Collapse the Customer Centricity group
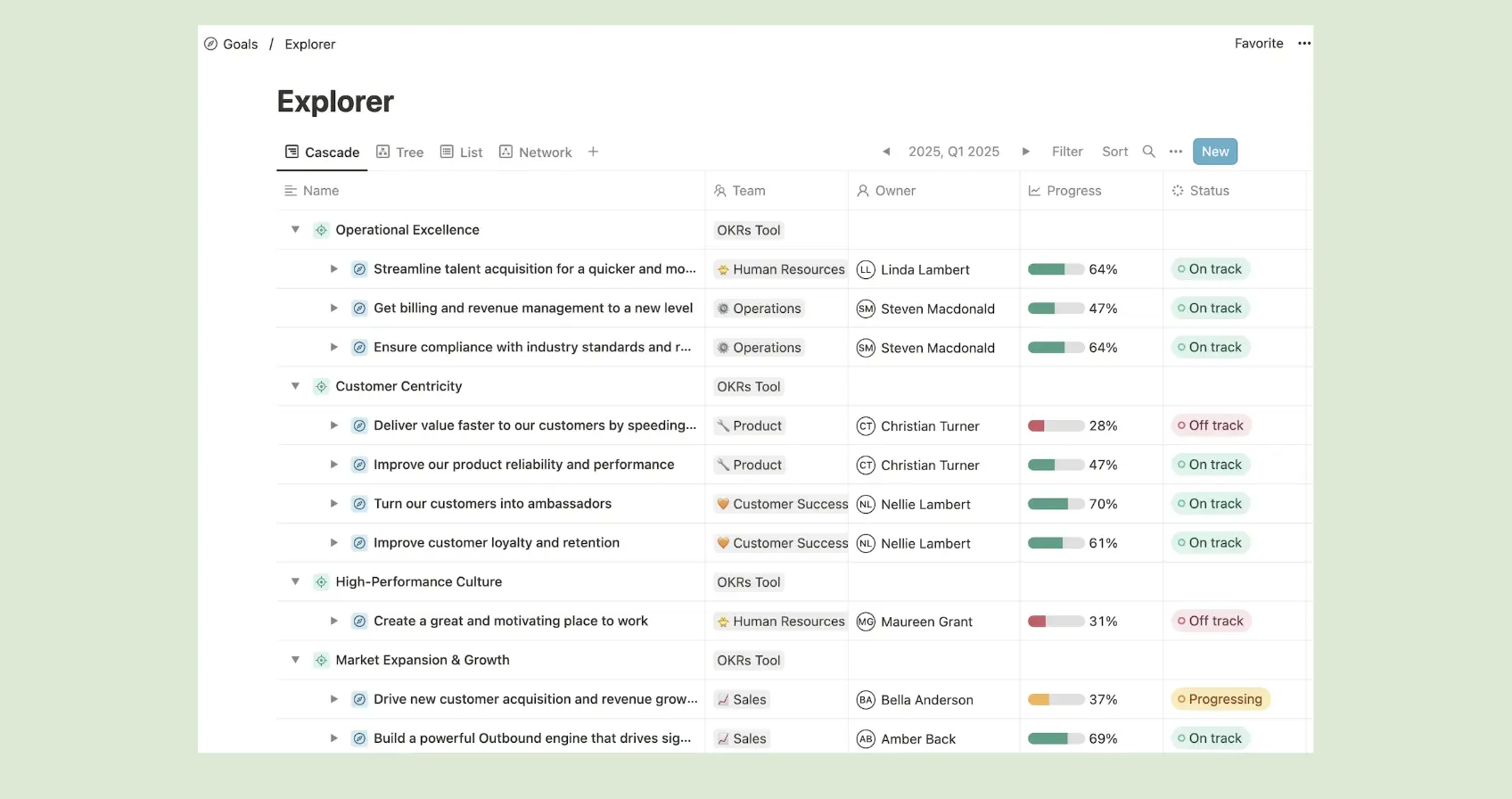 point(295,386)
